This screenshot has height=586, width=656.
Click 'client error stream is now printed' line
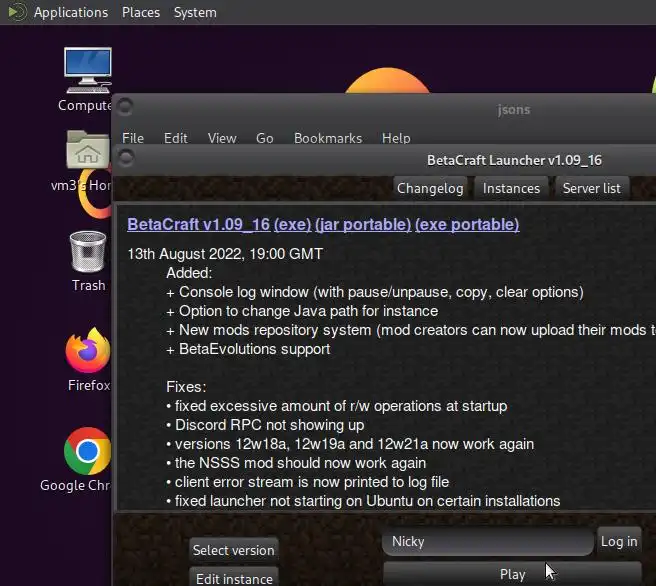pyautogui.click(x=308, y=482)
